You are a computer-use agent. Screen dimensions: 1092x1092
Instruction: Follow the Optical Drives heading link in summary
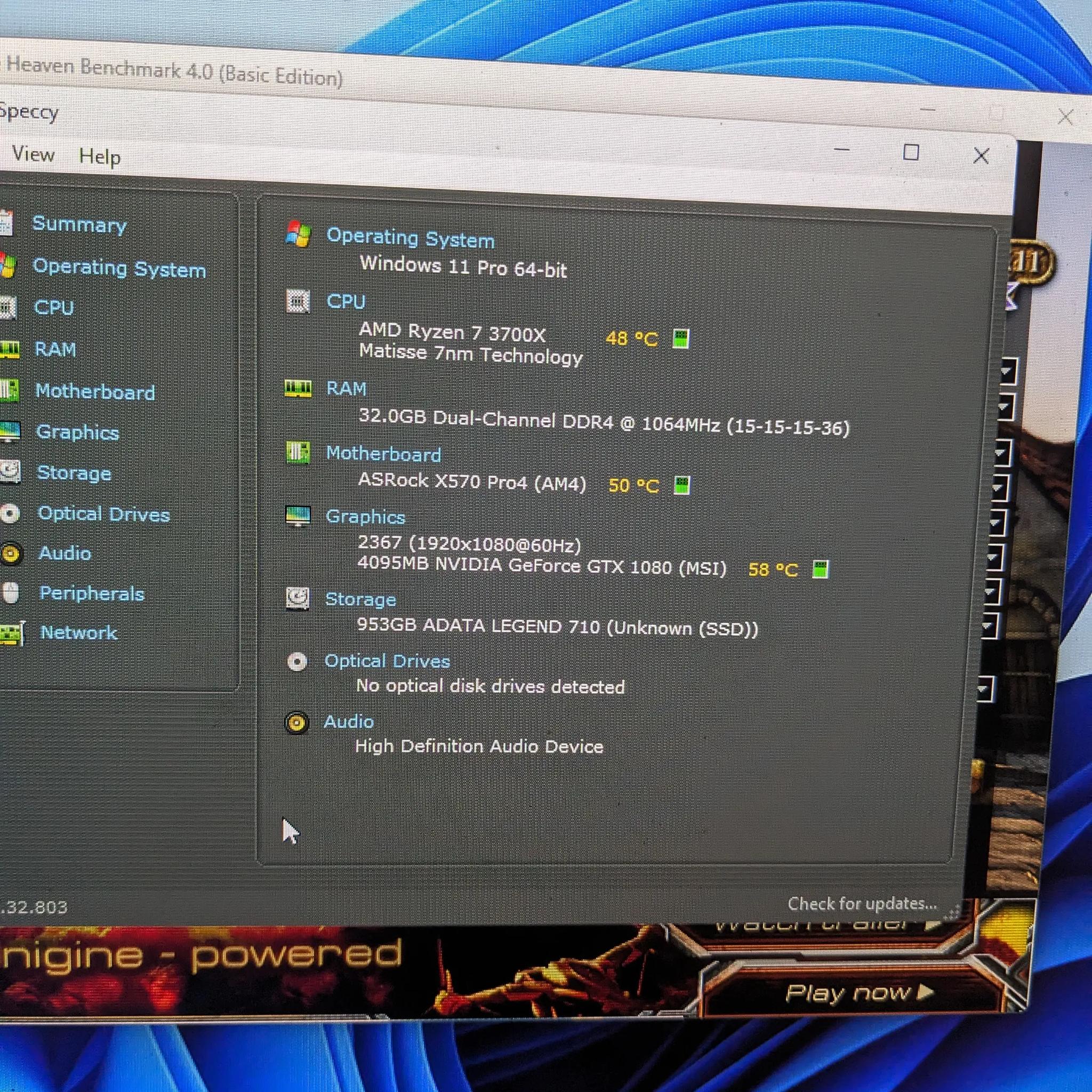click(387, 661)
